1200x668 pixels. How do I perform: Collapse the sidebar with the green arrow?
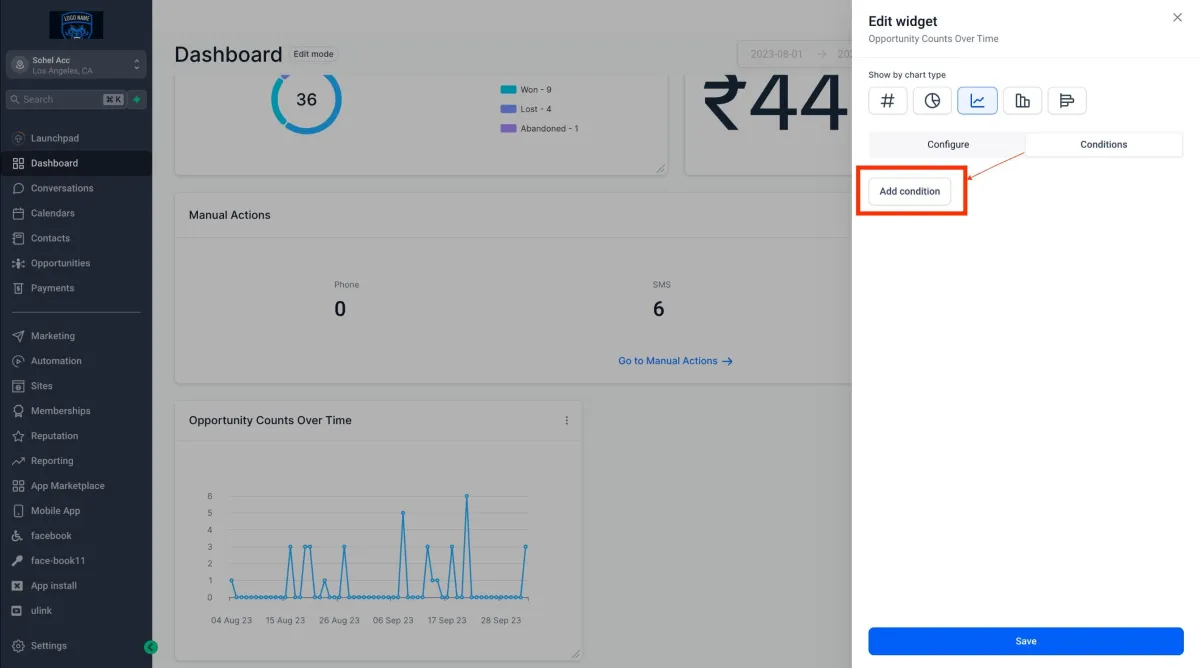pyautogui.click(x=151, y=647)
